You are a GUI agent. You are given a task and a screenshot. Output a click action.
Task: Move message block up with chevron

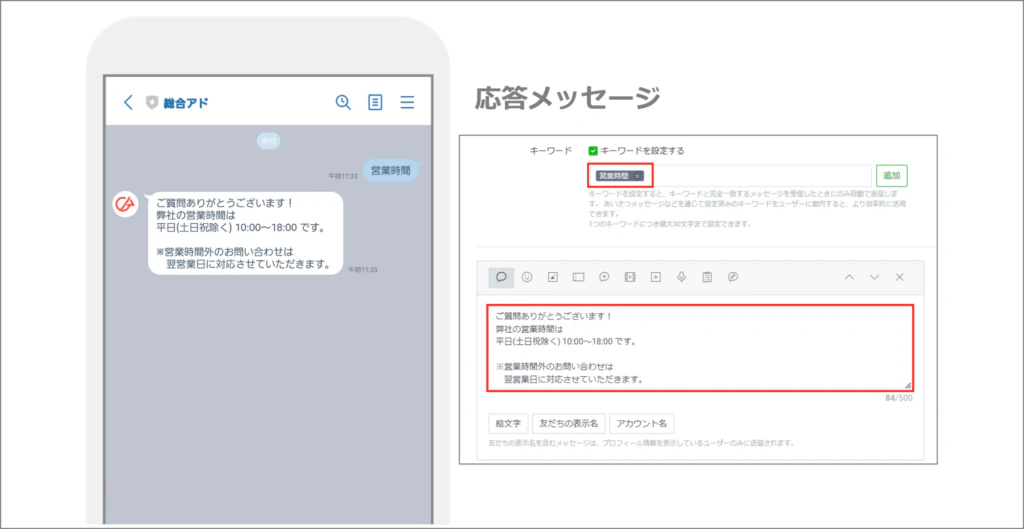[849, 277]
